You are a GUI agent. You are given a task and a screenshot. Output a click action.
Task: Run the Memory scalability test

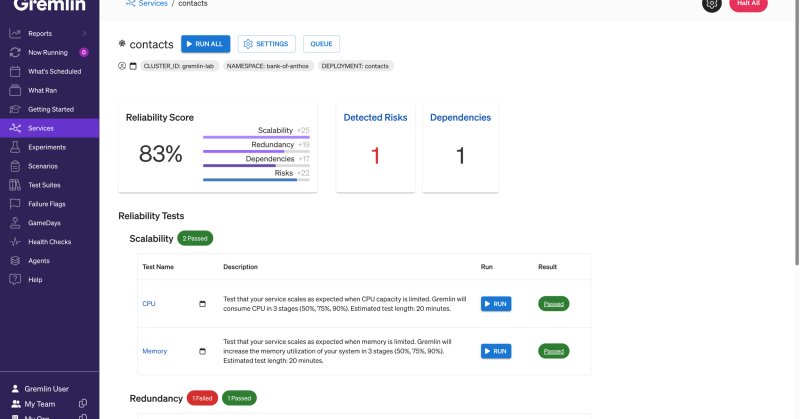pos(496,351)
